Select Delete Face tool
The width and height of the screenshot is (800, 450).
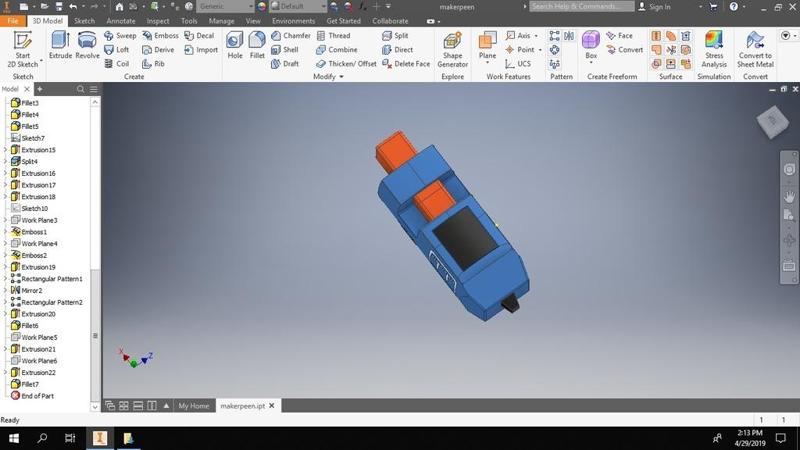click(x=406, y=64)
